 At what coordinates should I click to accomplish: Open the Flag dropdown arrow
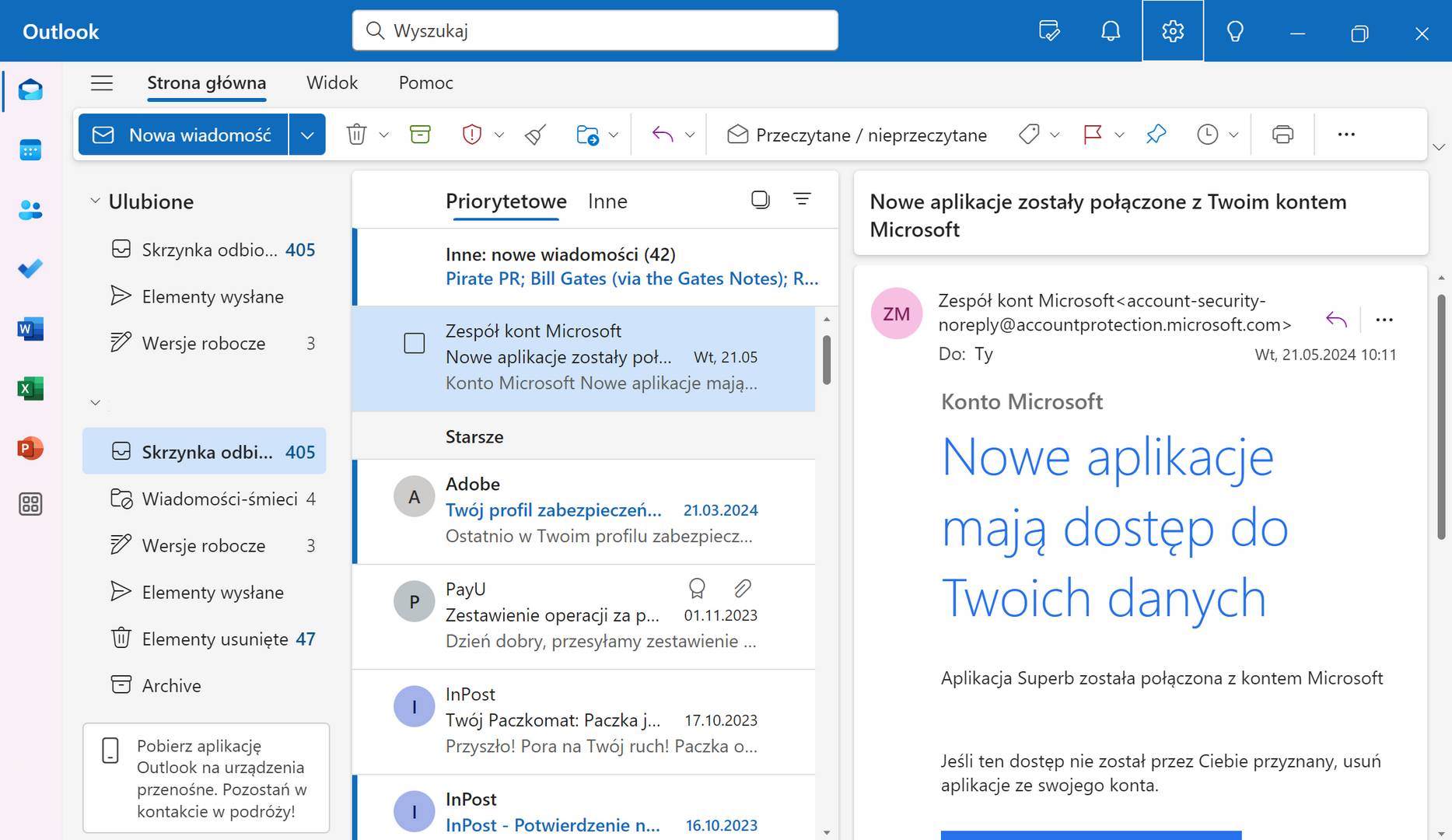(1119, 135)
